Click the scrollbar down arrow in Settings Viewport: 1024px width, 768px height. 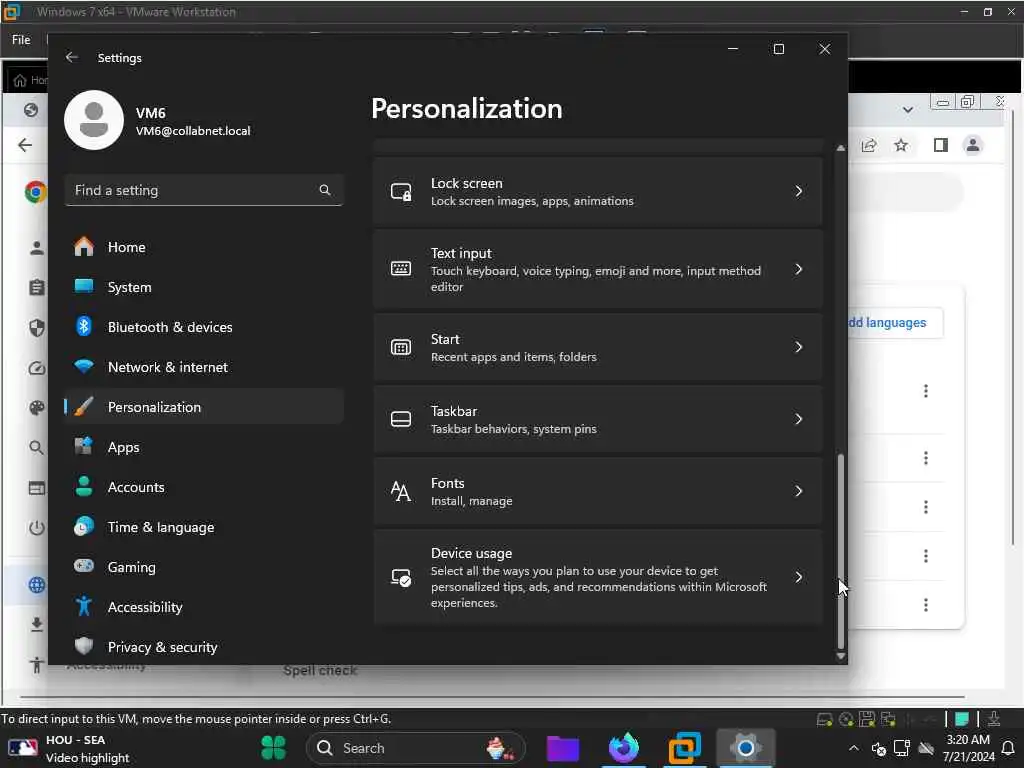tap(840, 656)
